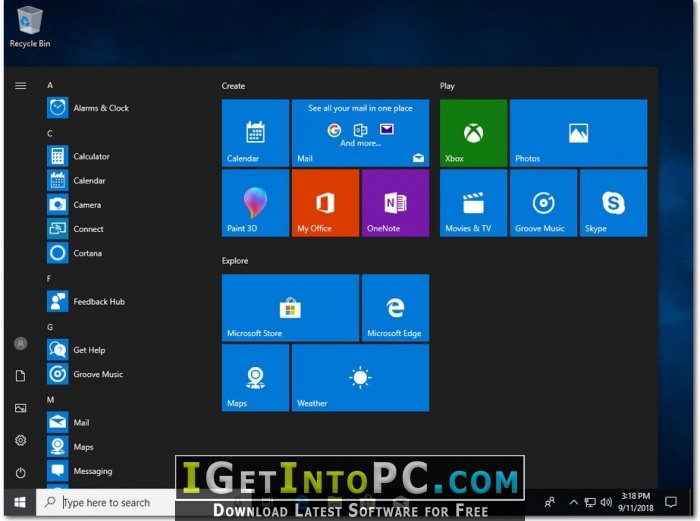This screenshot has height=521, width=700.
Task: Open the Connect app
Action: click(x=76, y=229)
